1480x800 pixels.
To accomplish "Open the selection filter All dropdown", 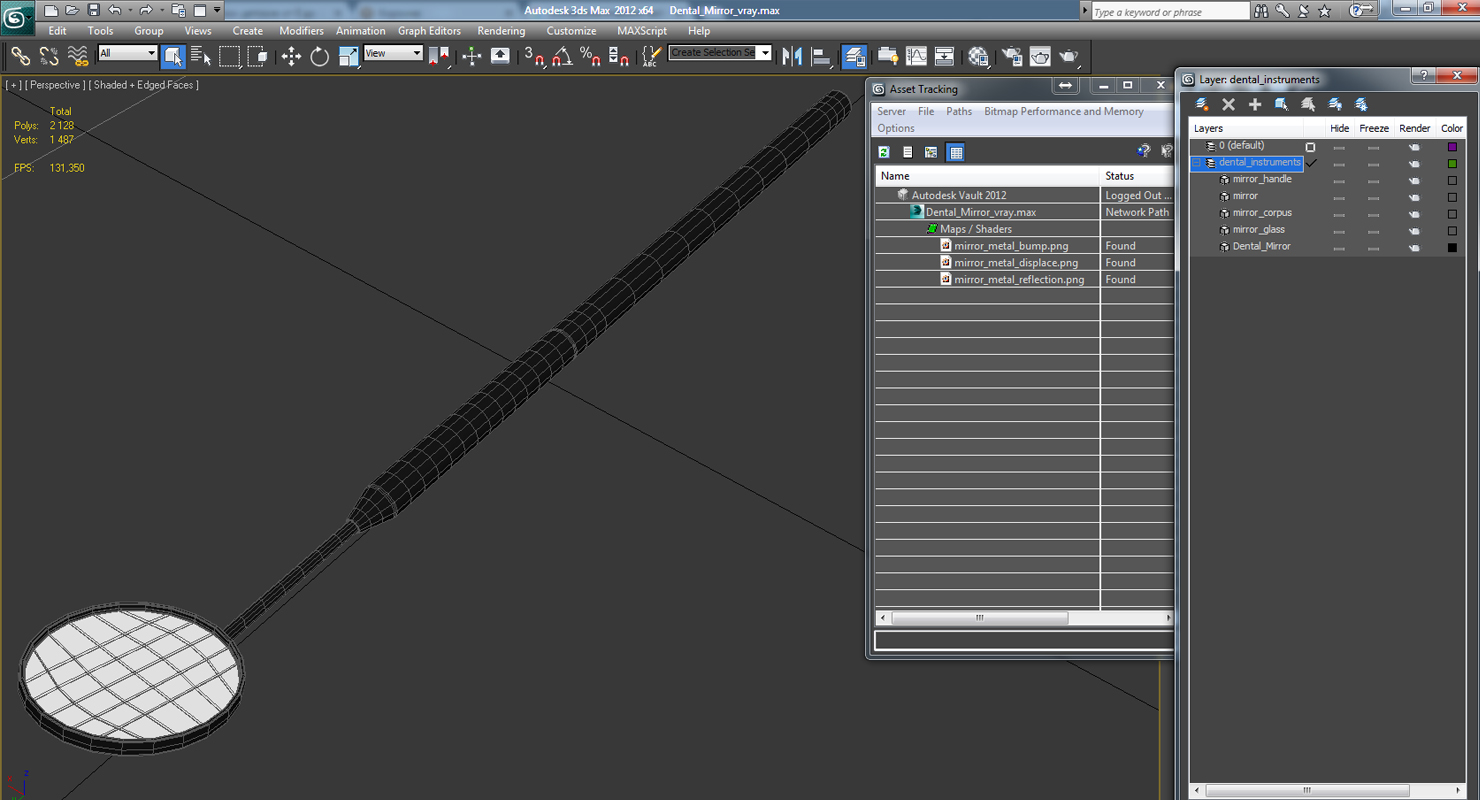I will [x=128, y=53].
